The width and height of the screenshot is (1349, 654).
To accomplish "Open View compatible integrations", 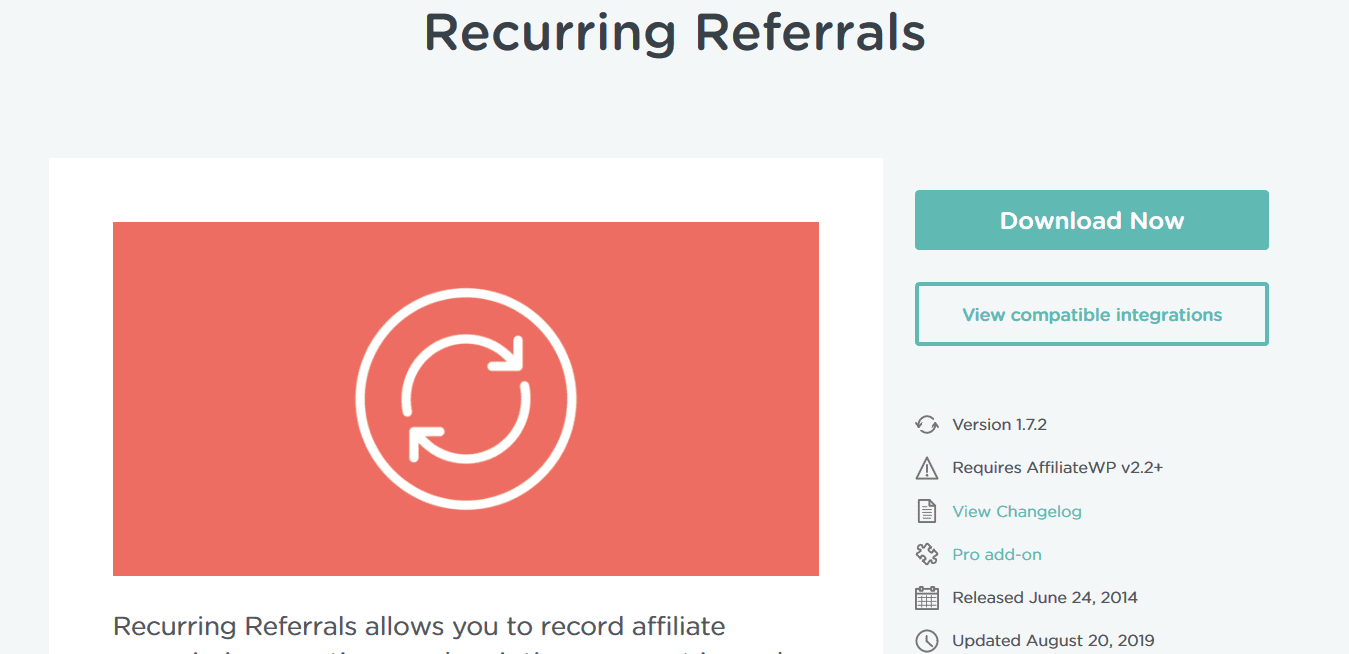I will (x=1091, y=314).
